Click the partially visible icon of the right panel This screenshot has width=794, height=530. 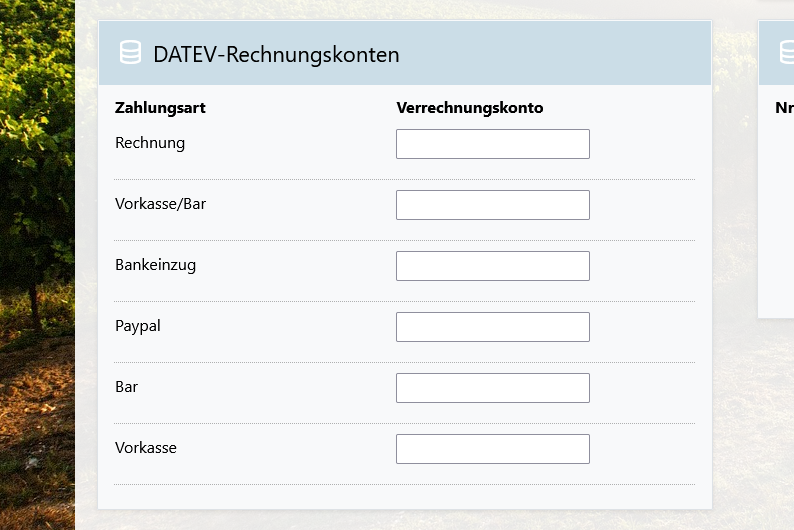pos(788,54)
